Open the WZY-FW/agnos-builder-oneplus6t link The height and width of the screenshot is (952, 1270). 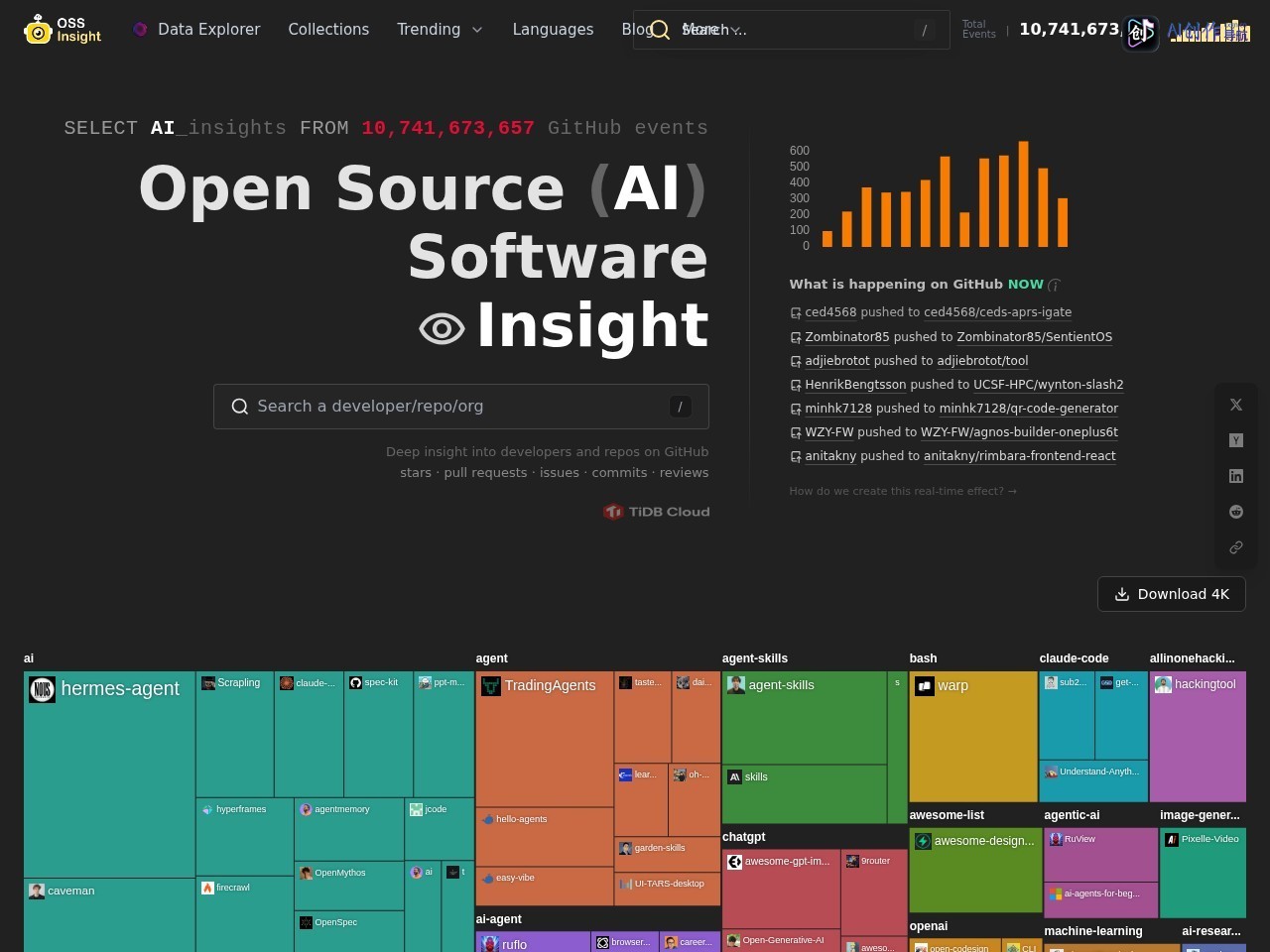click(x=1019, y=432)
